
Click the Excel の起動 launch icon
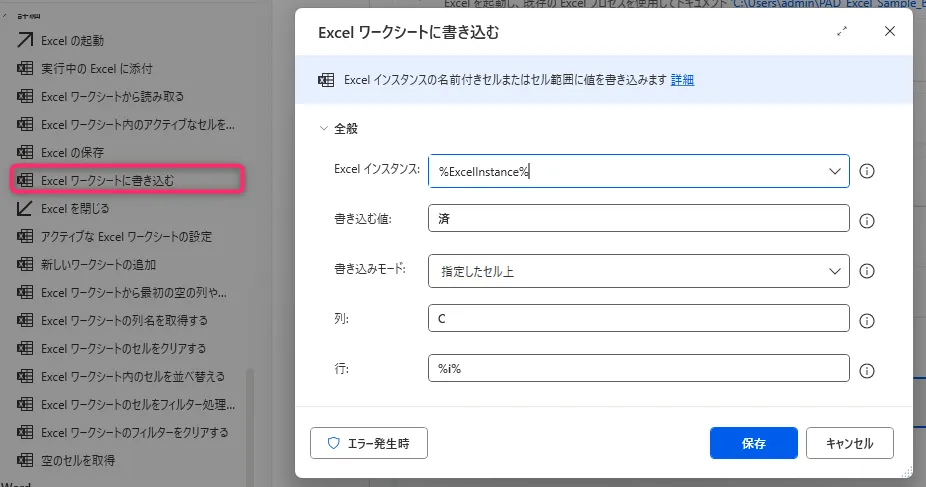tap(25, 41)
